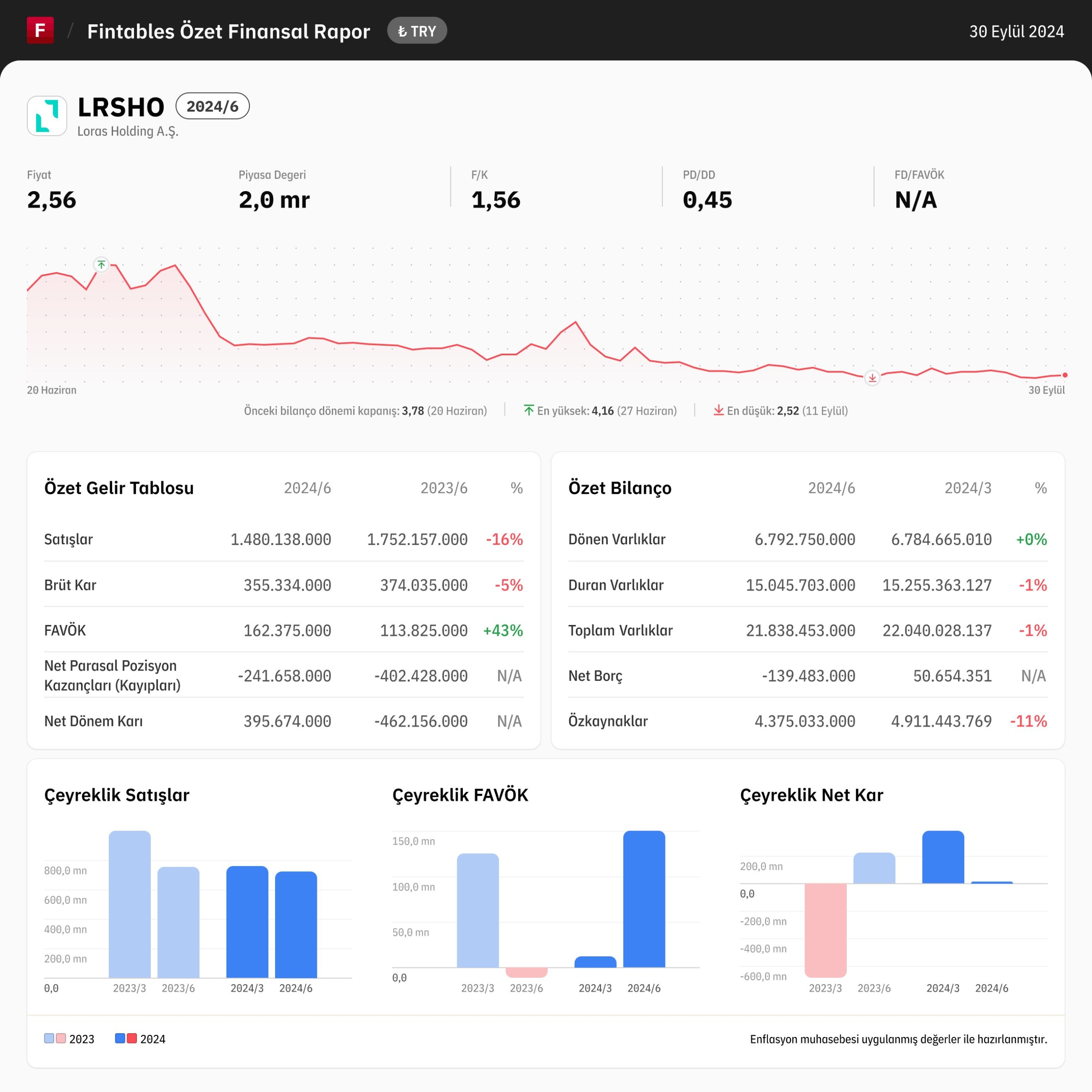Click the F/K value 1,56

click(x=496, y=200)
